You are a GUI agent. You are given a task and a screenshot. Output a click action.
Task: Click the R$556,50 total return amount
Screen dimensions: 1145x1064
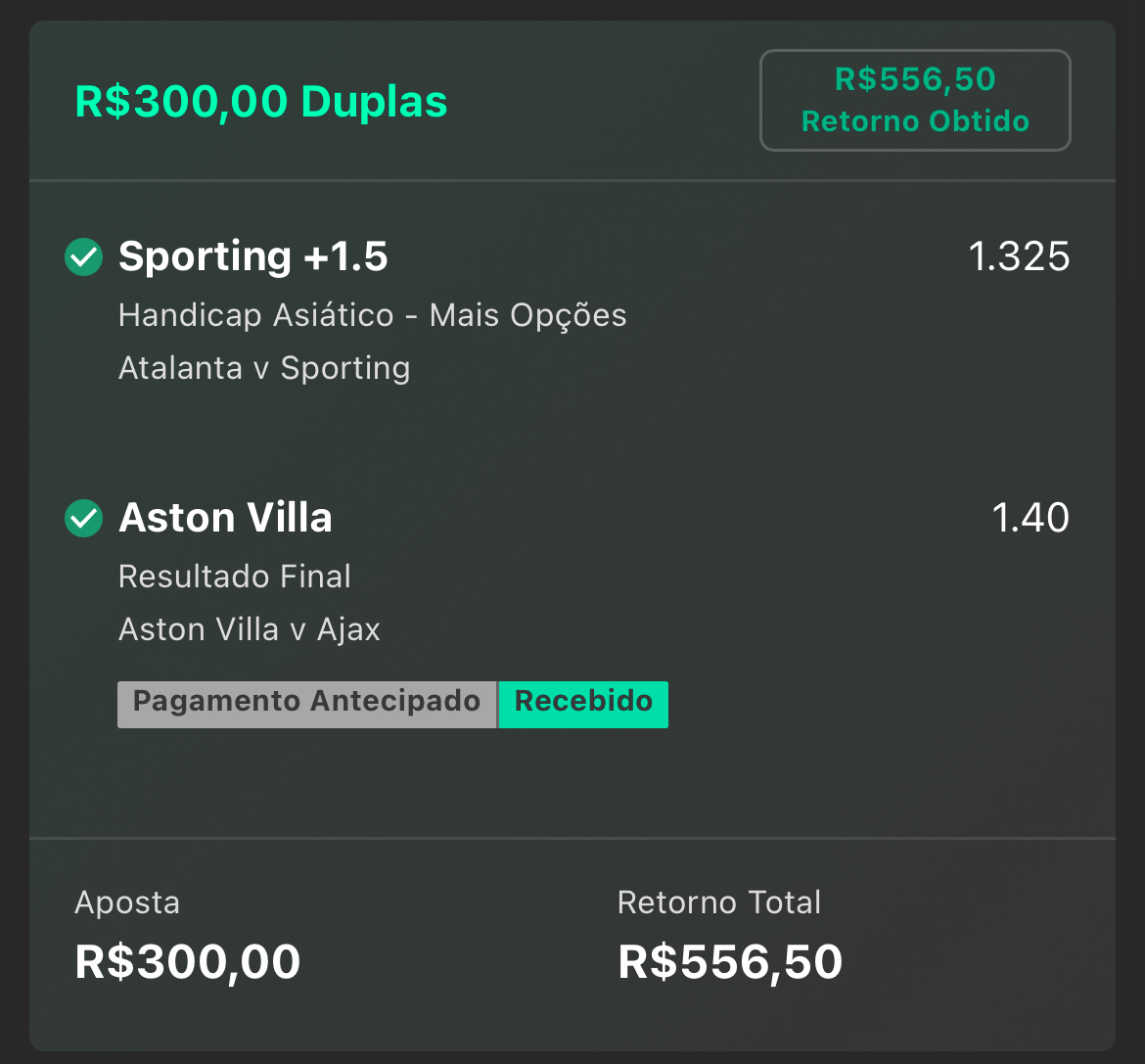(730, 962)
